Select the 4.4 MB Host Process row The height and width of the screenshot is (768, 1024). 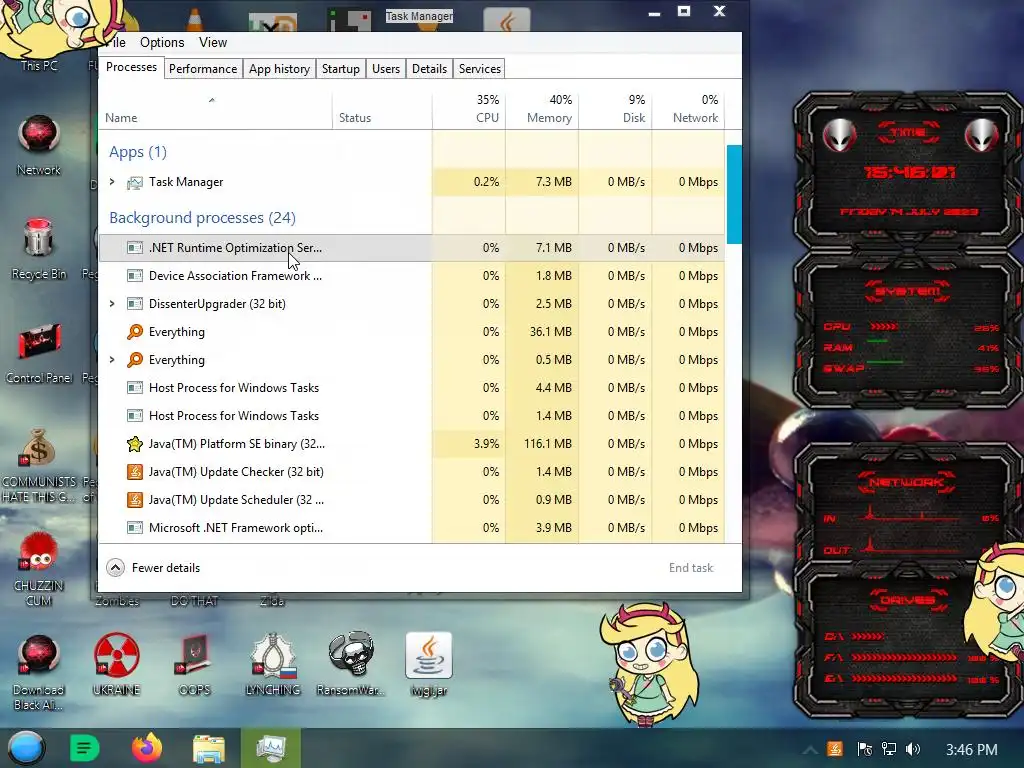click(x=411, y=388)
